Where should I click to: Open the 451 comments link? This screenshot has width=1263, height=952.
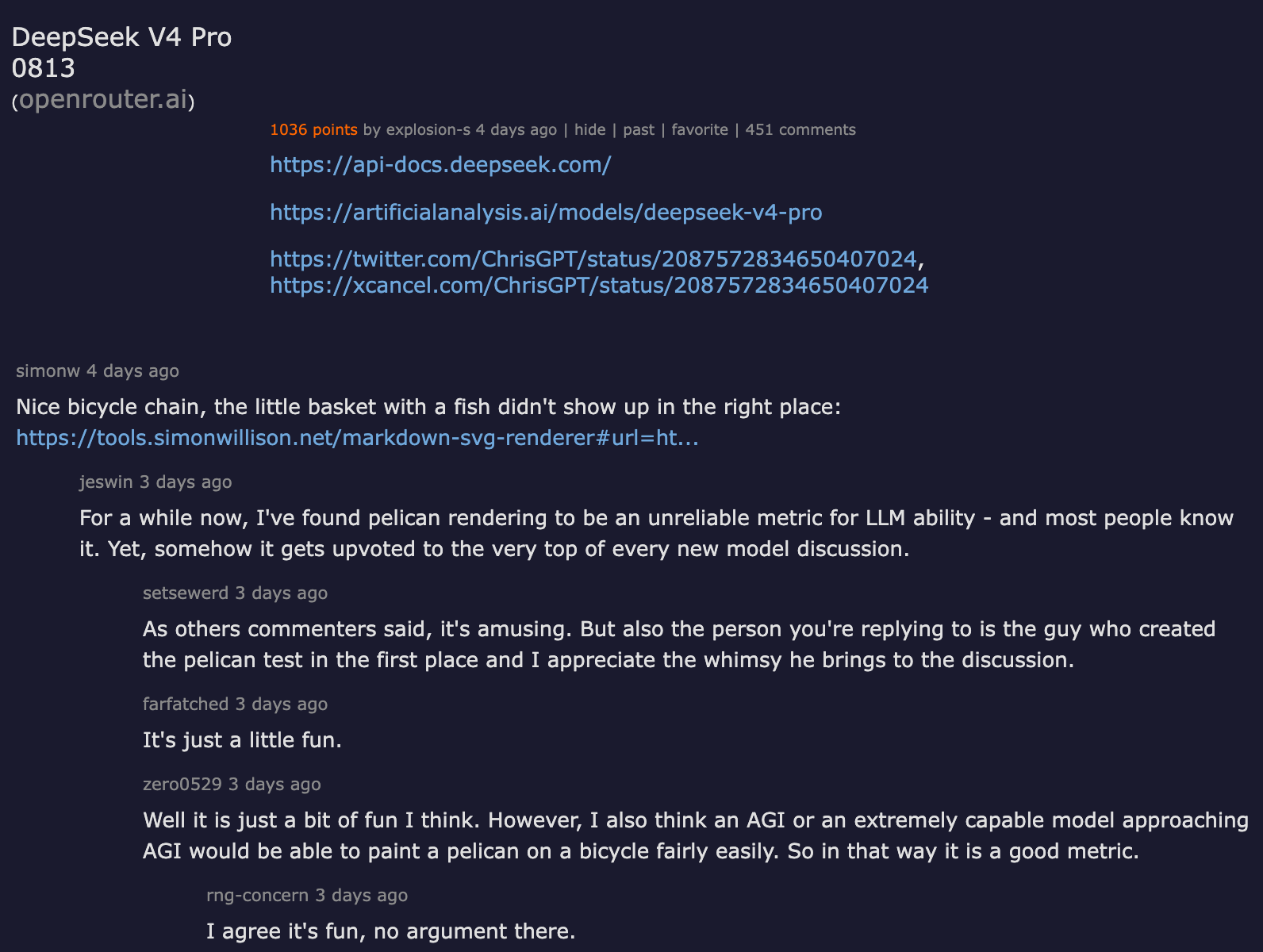coord(800,129)
